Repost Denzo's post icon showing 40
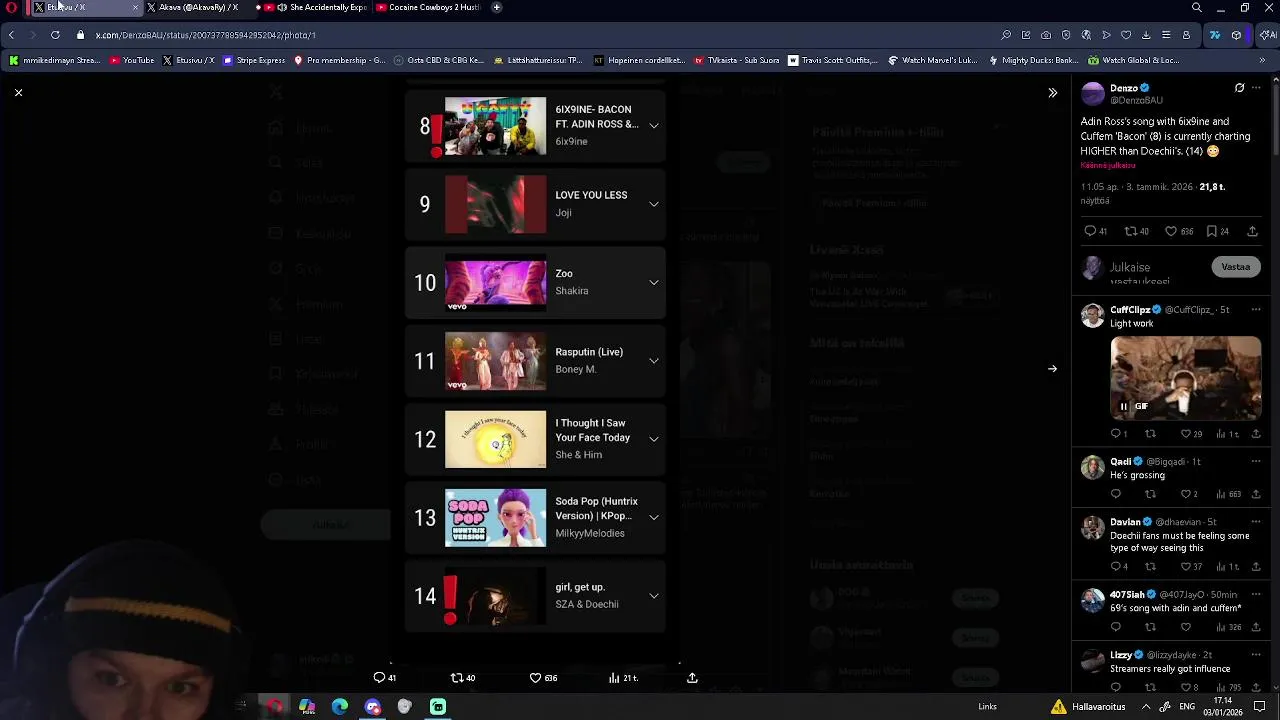1280x720 pixels. coord(1131,231)
